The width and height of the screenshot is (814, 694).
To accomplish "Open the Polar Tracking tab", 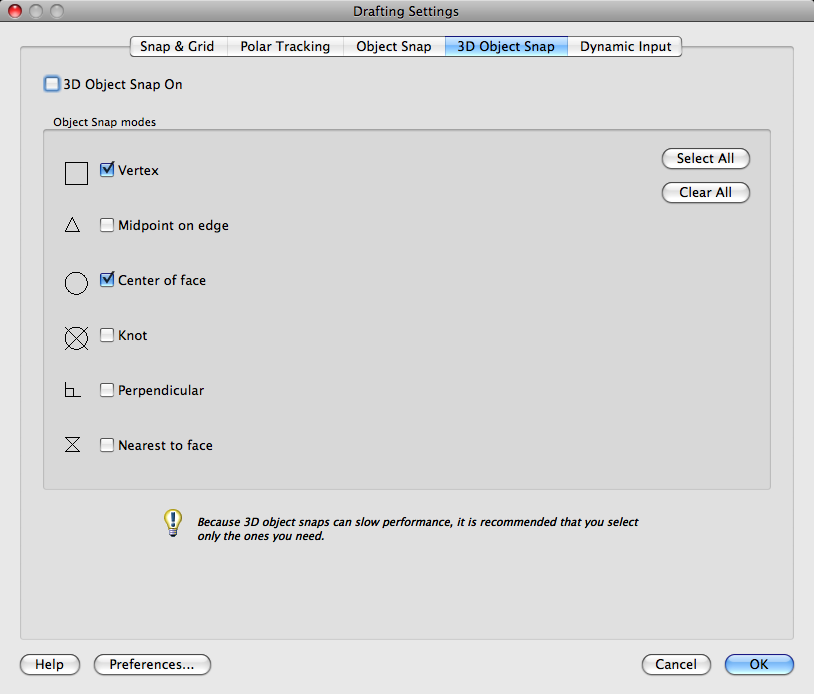I will pyautogui.click(x=285, y=47).
